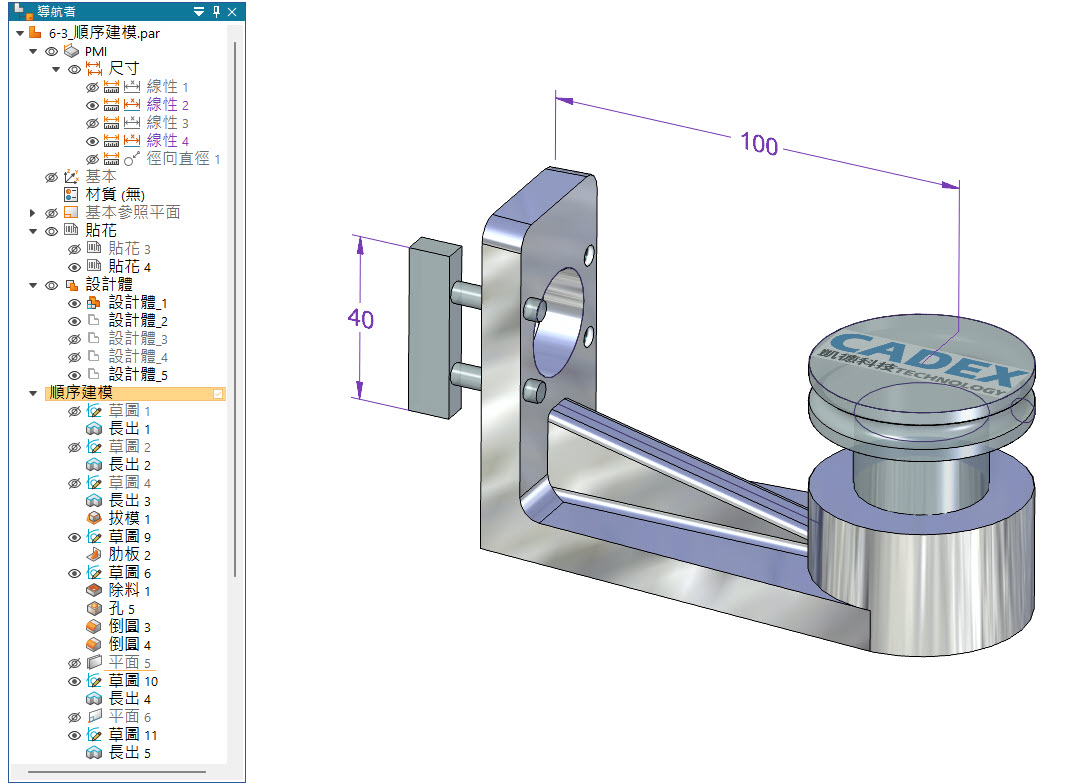Toggle visibility of 草圖 9 sketch
This screenshot has height=784, width=1090.
coord(74,537)
